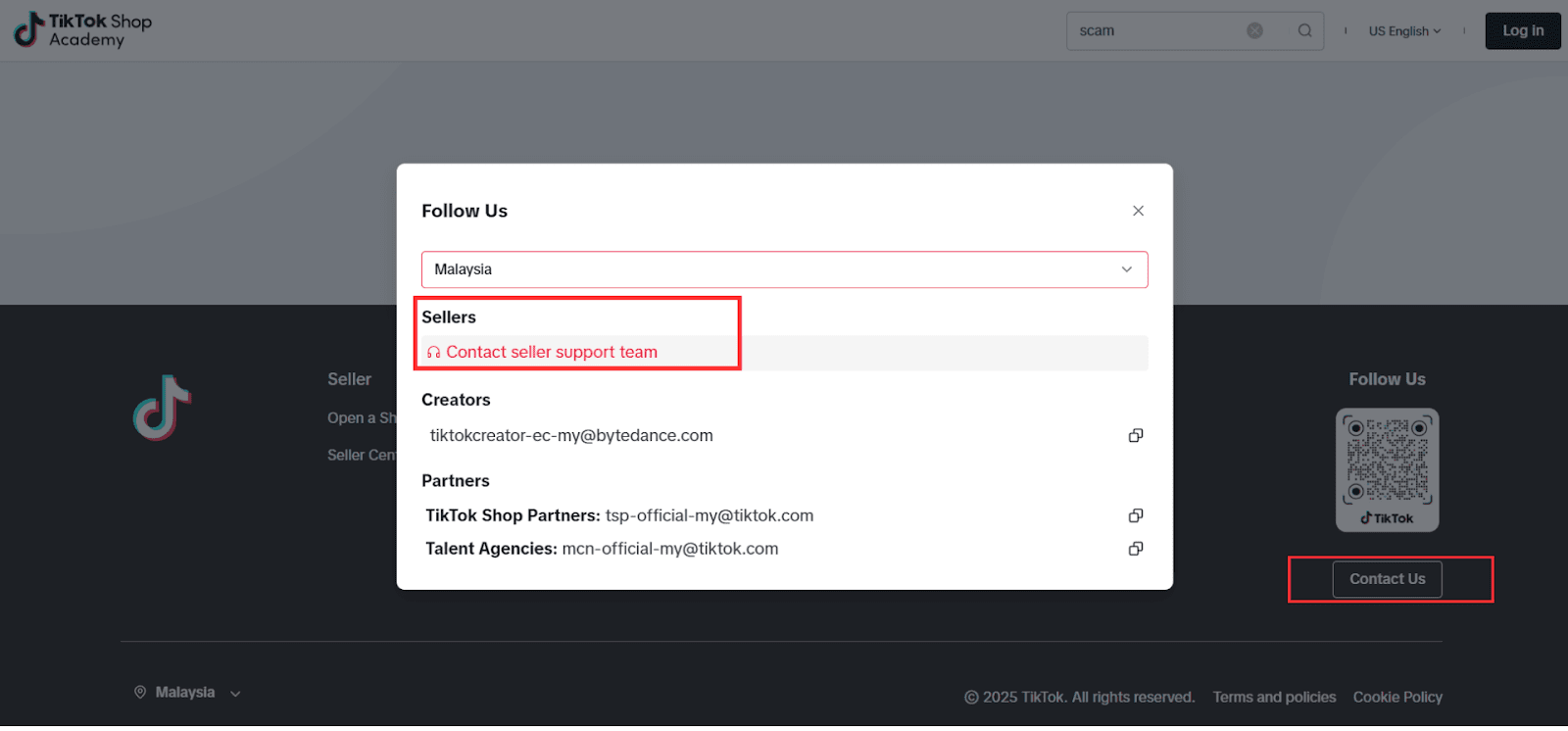Open the Cookie Policy link
The image size is (1568, 731).
click(1397, 697)
